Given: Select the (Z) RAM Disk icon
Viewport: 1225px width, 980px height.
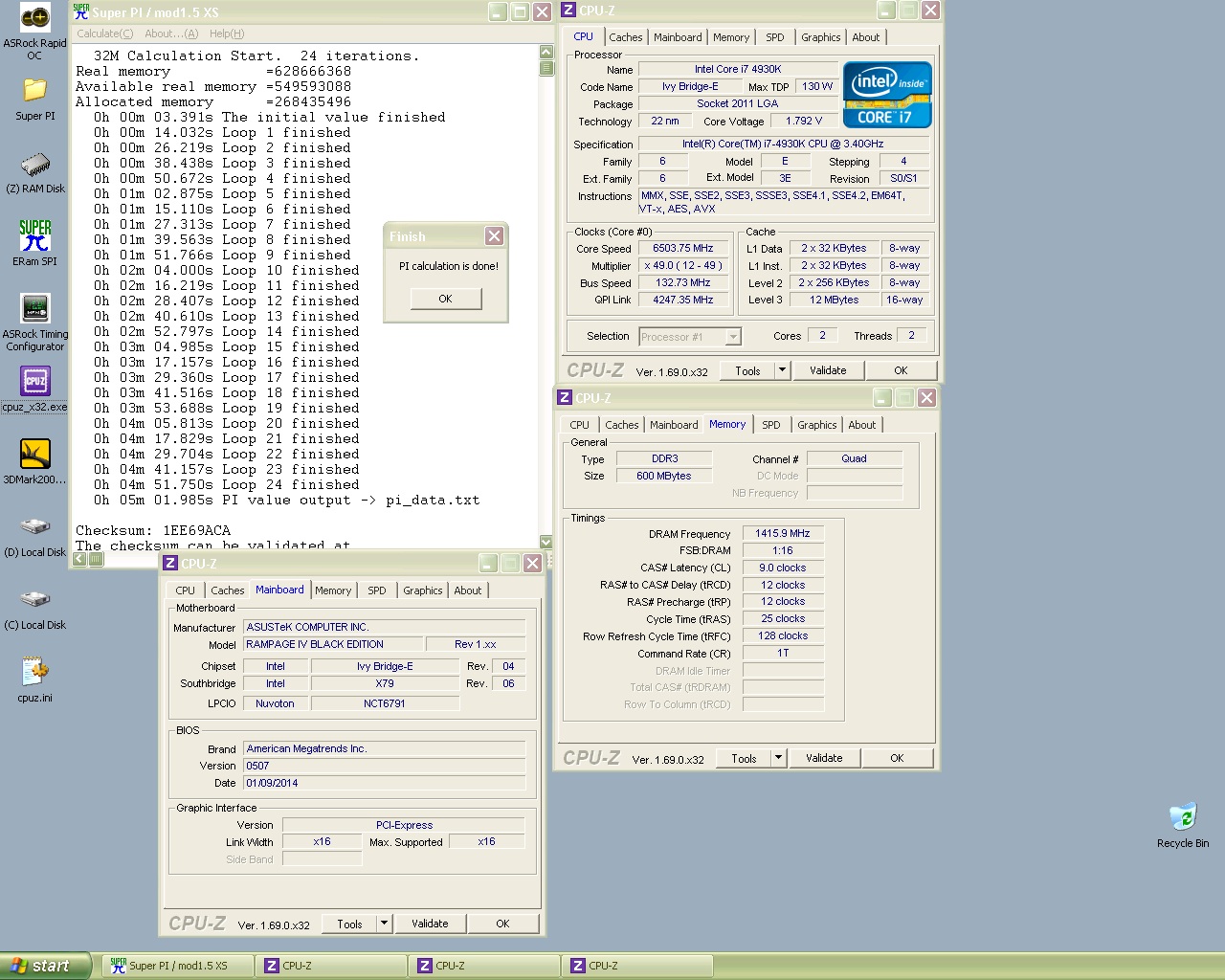Looking at the screenshot, I should (x=34, y=164).
